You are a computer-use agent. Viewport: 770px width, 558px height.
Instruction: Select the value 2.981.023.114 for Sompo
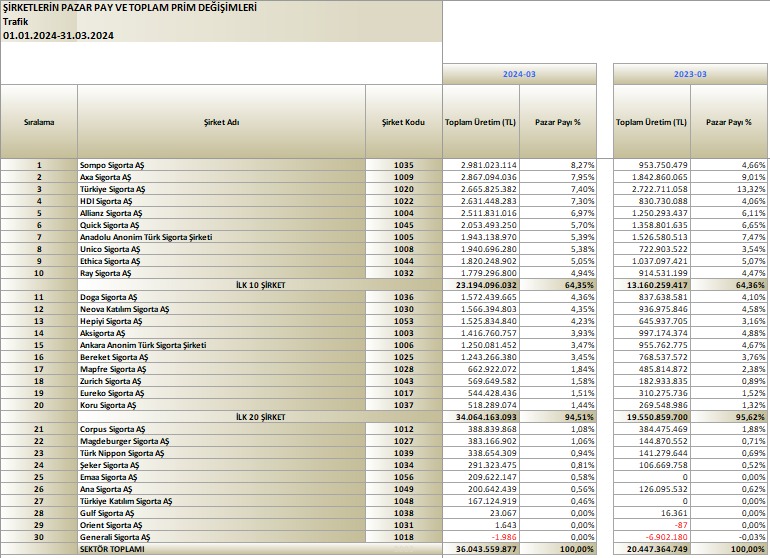pos(481,165)
